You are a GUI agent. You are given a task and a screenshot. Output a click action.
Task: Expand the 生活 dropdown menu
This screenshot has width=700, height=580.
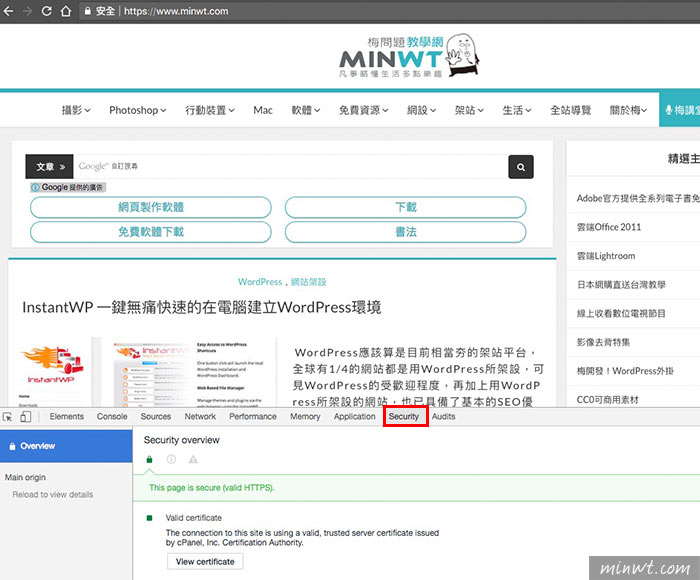517,110
